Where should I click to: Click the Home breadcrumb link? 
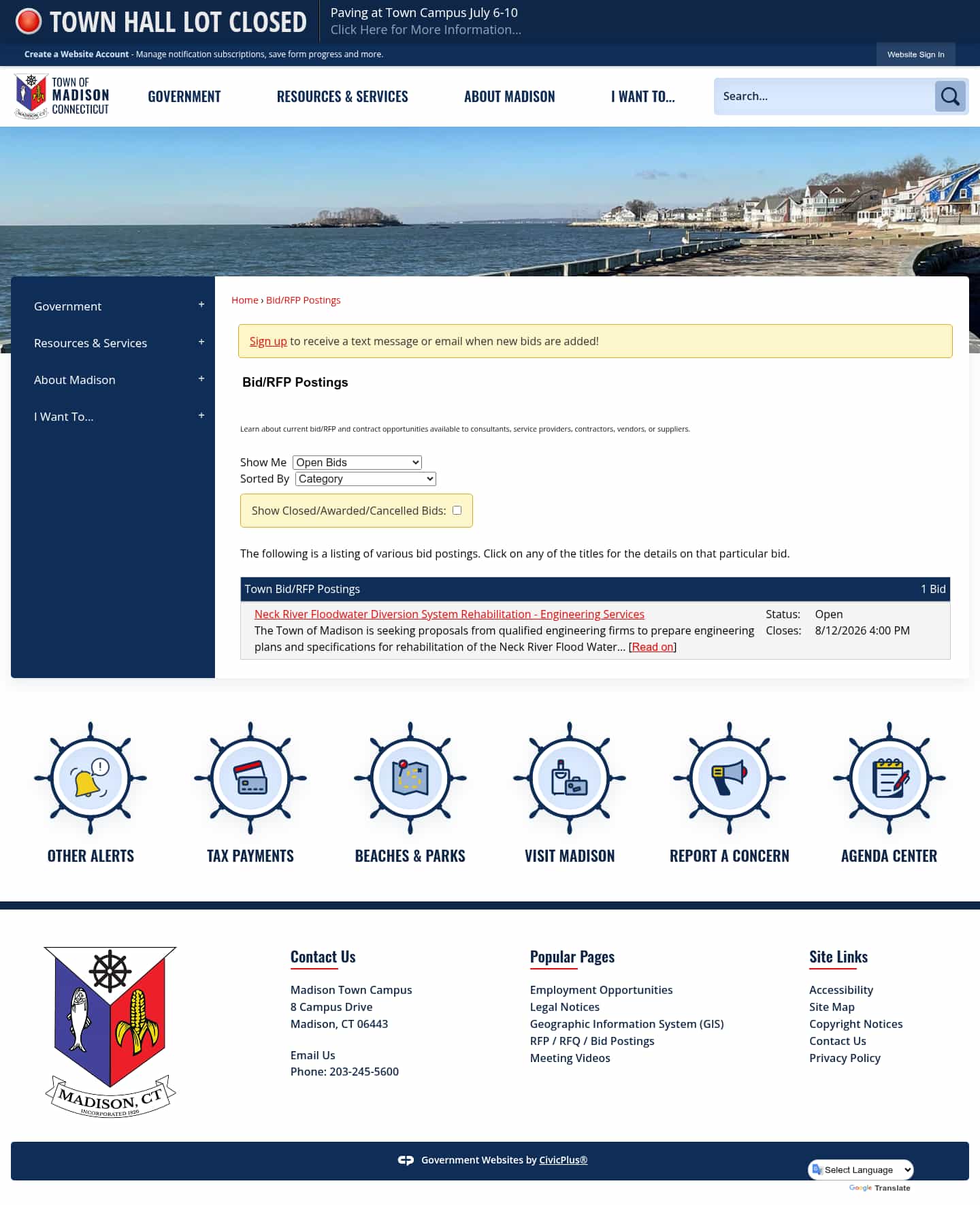(x=245, y=300)
